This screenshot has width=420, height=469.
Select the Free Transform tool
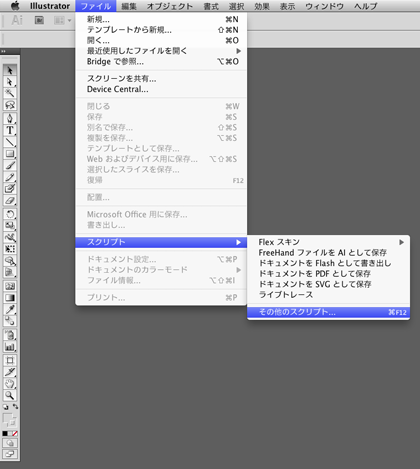point(10,249)
